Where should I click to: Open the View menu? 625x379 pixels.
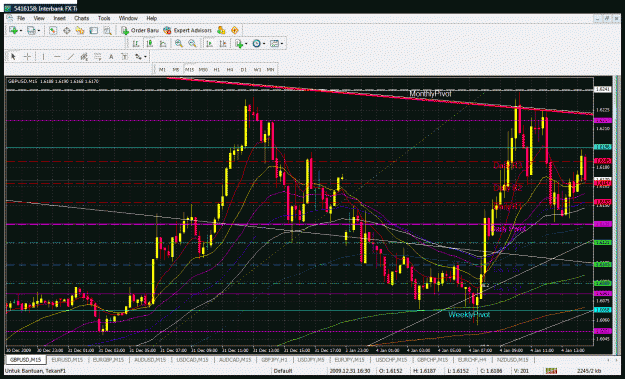tap(39, 18)
